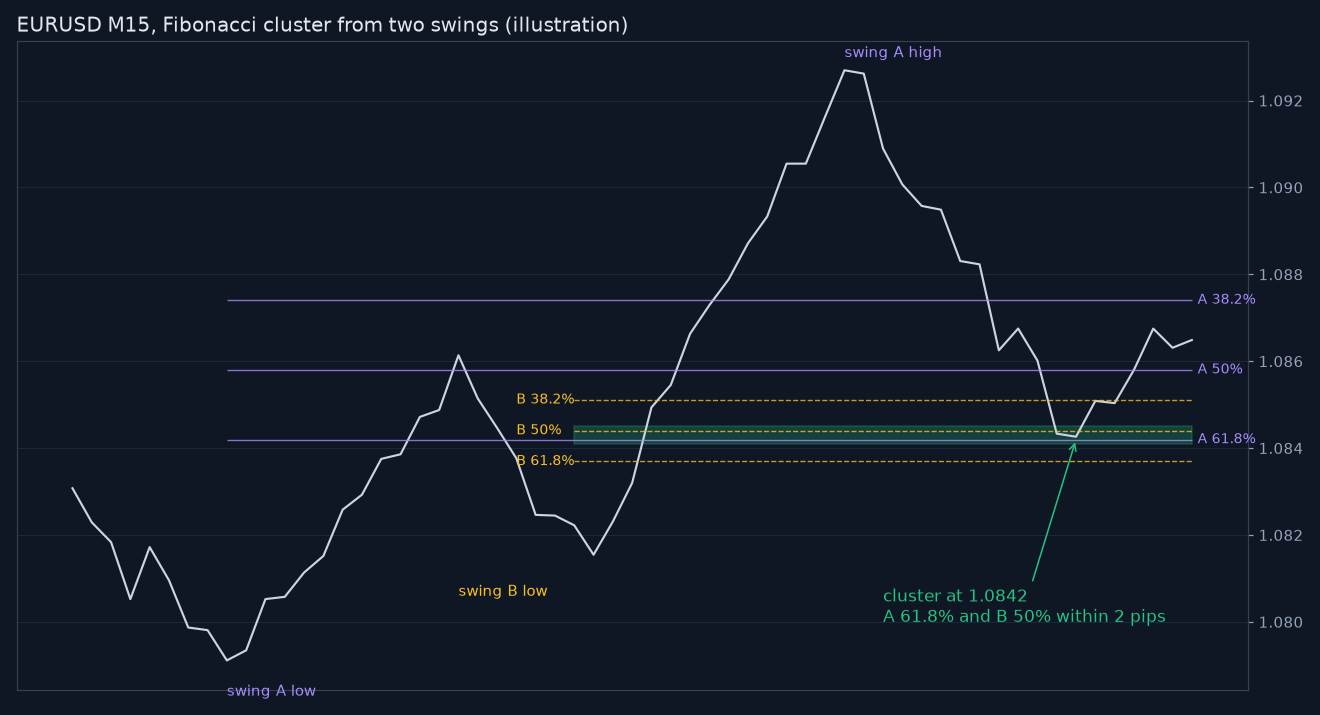The image size is (1320, 715).
Task: Select the 'B 50%' dashed level label
Action: (539, 430)
